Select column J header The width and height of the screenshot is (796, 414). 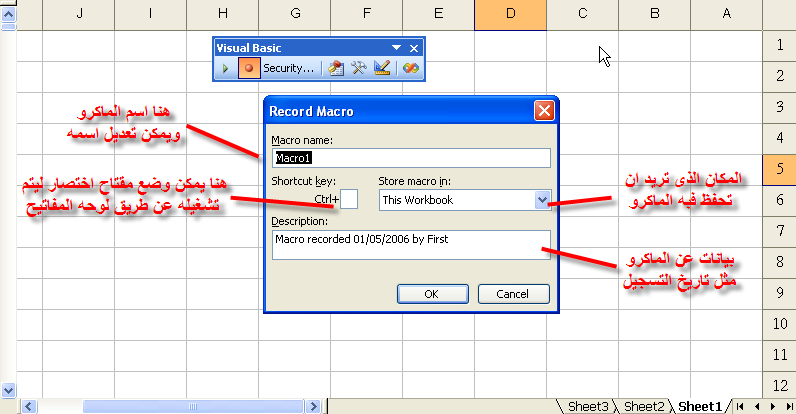click(x=79, y=15)
